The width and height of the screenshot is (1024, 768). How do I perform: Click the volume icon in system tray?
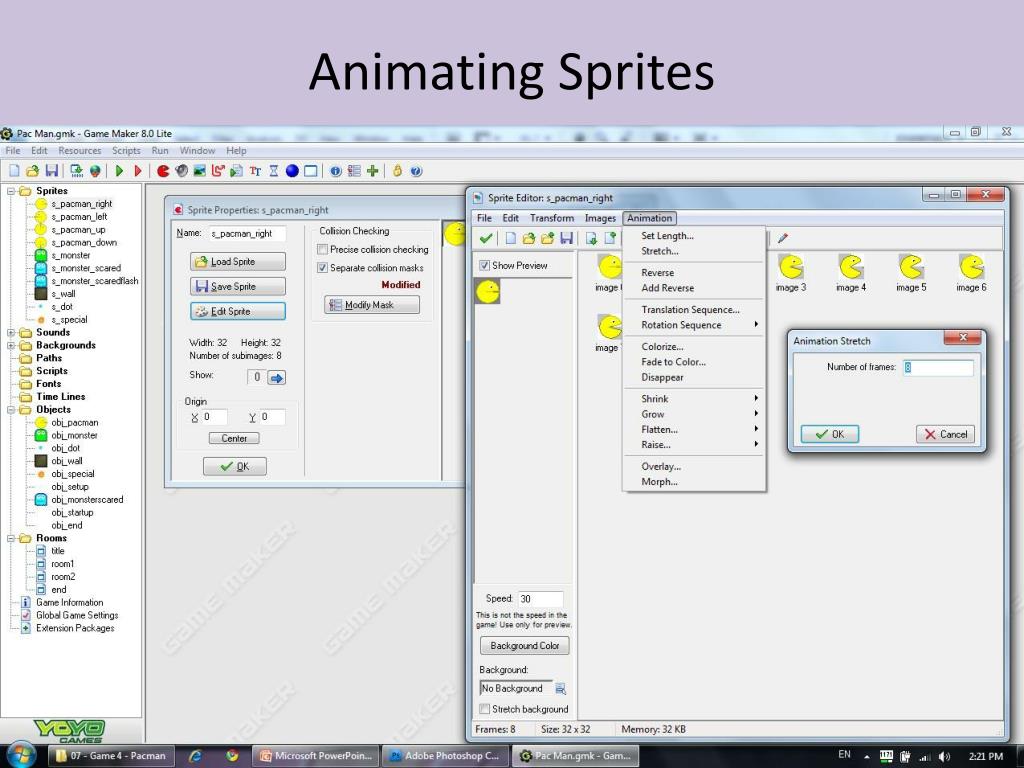click(944, 756)
